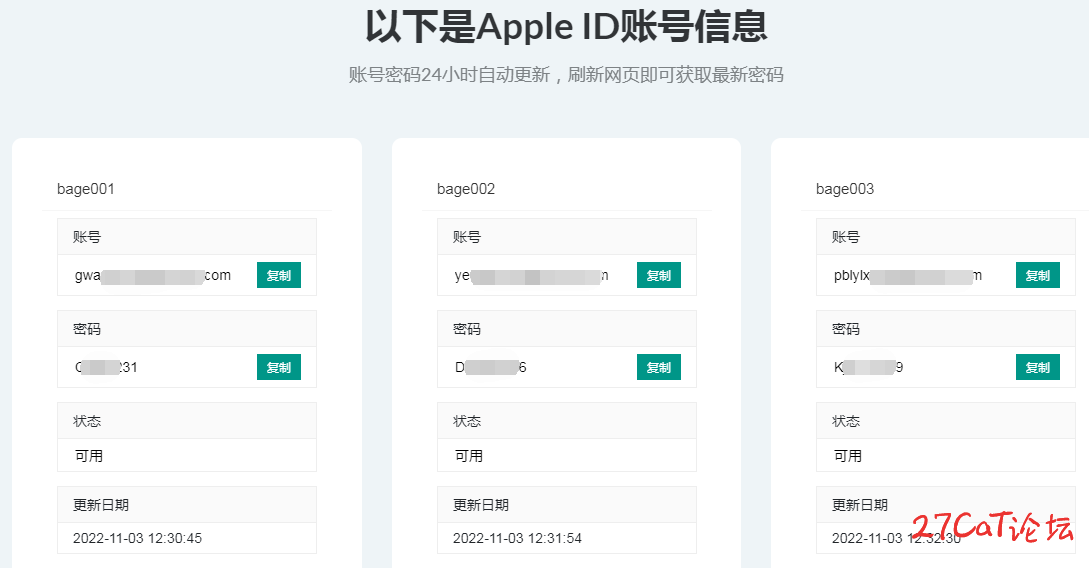Click update date 2022-11-03 12:30:45

tap(138, 538)
